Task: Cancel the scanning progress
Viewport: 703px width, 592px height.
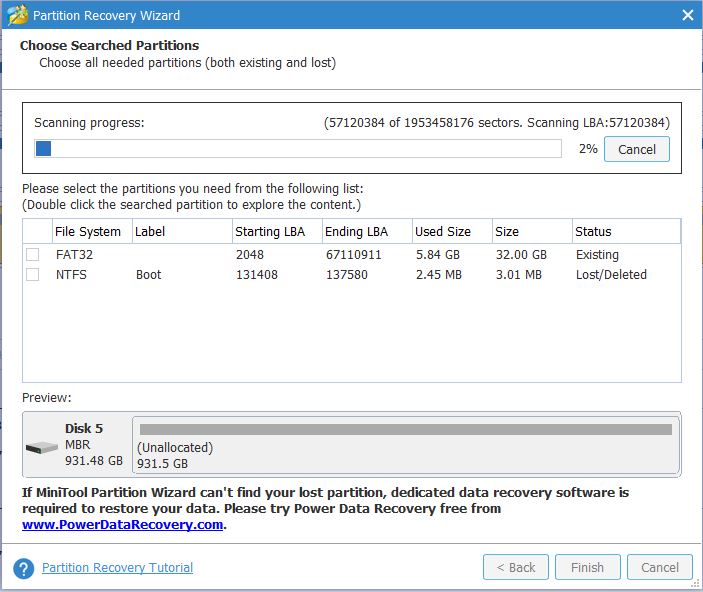Action: click(x=637, y=149)
